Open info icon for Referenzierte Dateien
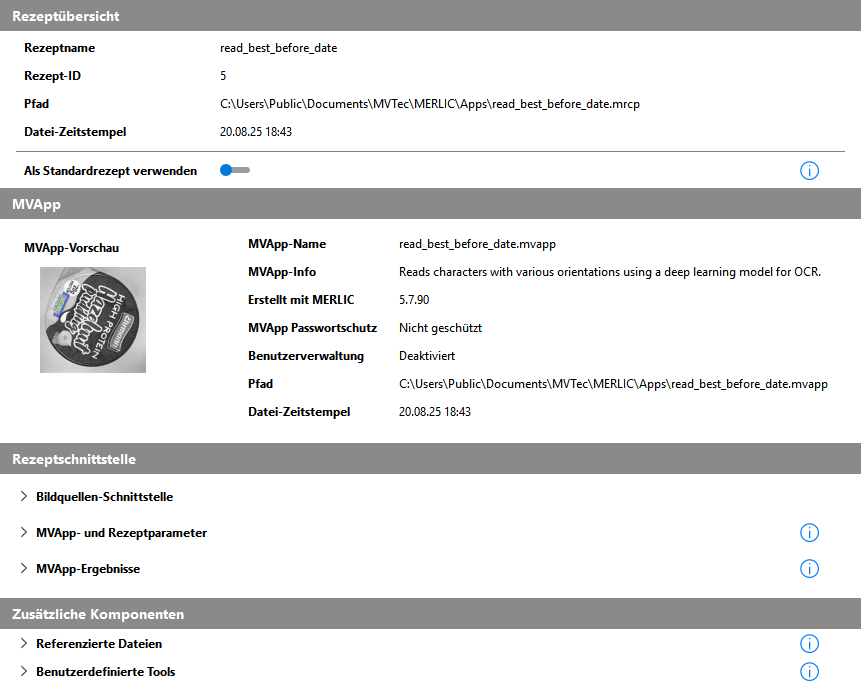Screen dimensions: 861x698 pyautogui.click(x=809, y=644)
